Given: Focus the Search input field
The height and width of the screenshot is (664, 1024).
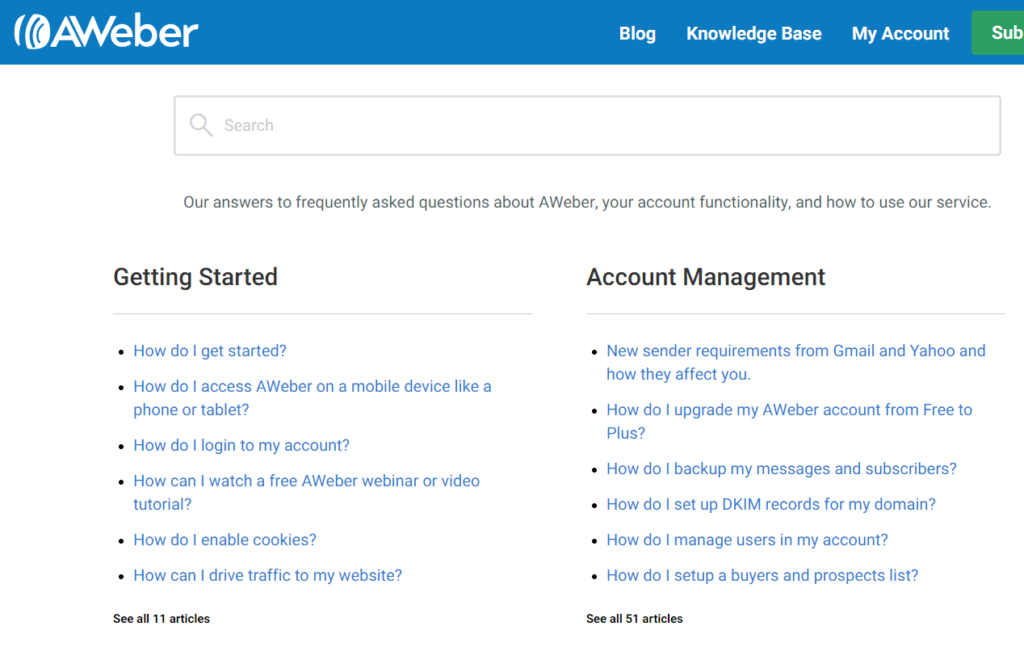Looking at the screenshot, I should coord(587,125).
